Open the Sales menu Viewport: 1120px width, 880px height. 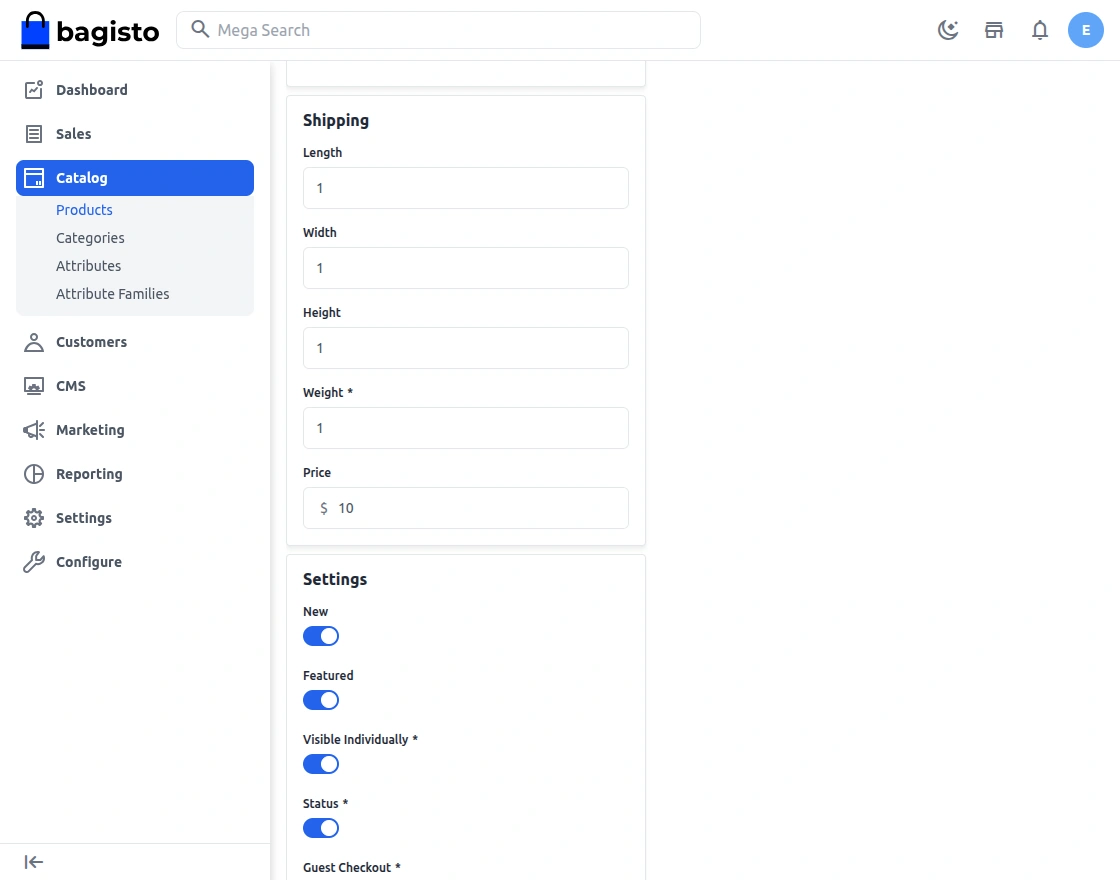(73, 134)
